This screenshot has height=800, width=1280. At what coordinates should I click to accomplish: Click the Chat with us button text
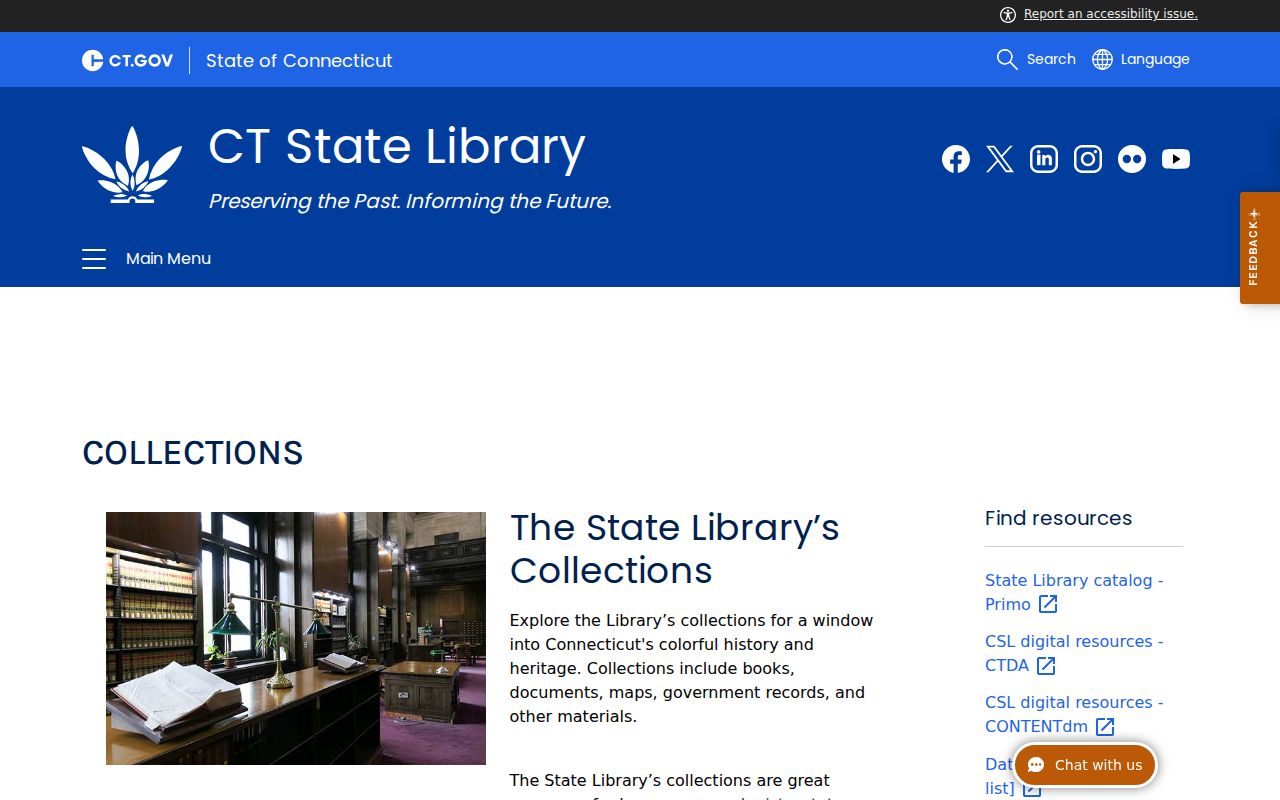point(1098,765)
